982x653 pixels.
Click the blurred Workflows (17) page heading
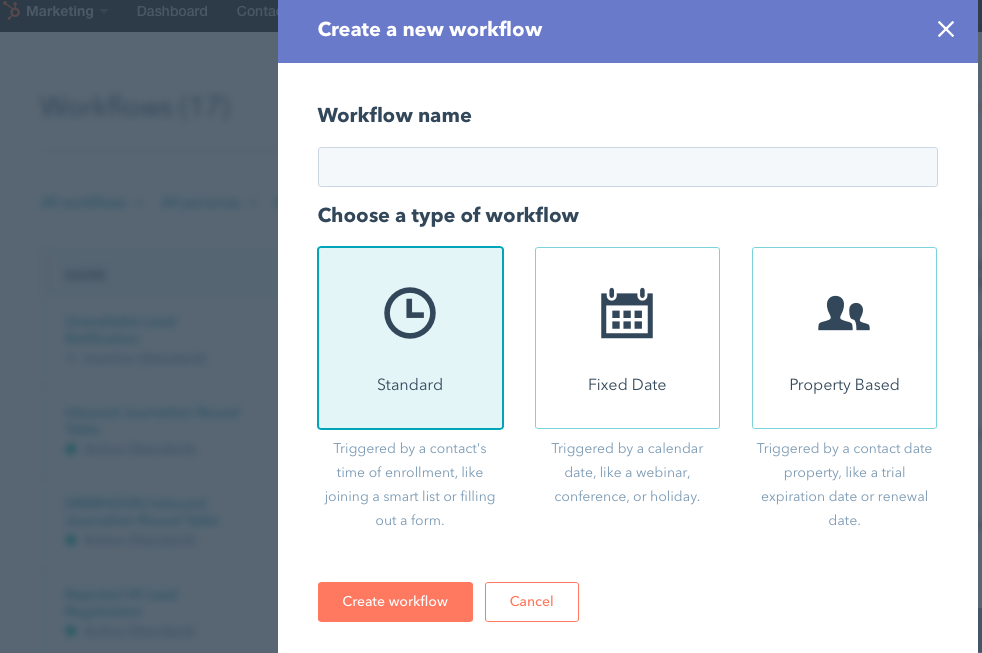click(136, 107)
